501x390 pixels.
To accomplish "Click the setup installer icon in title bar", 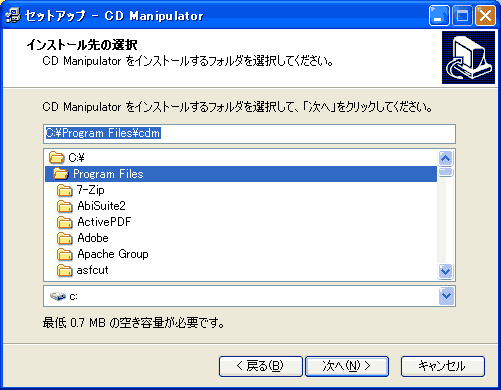I will tap(13, 15).
